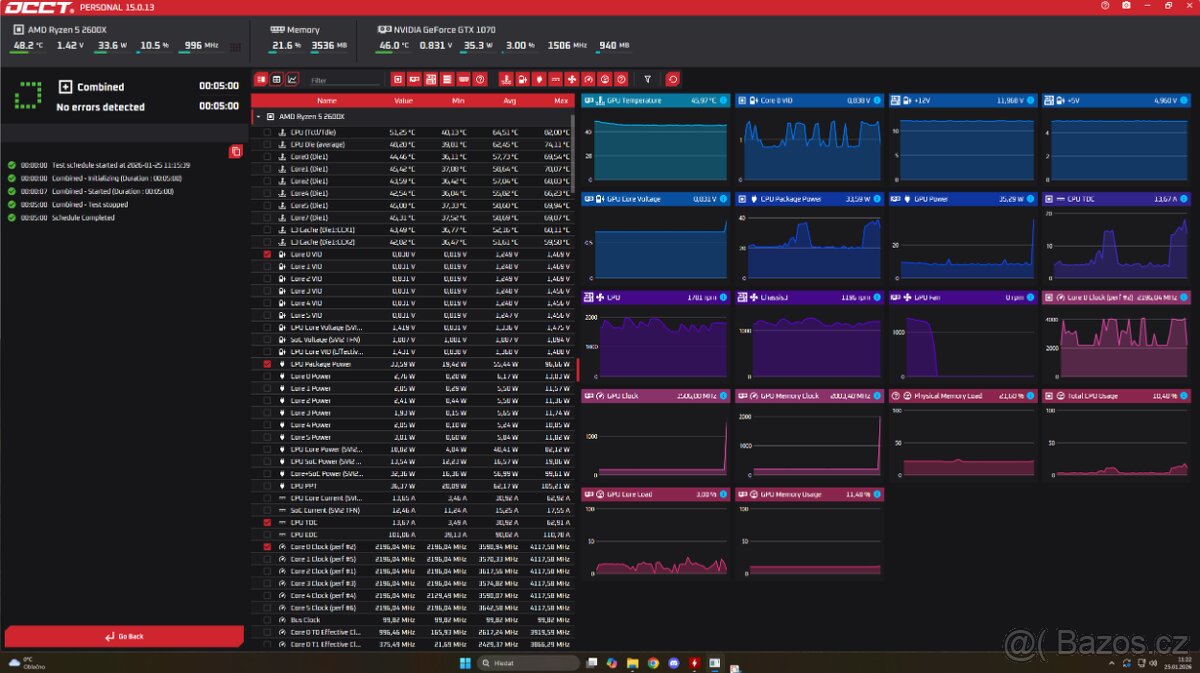
Task: Type in the sensor Filter field
Action: 345,80
